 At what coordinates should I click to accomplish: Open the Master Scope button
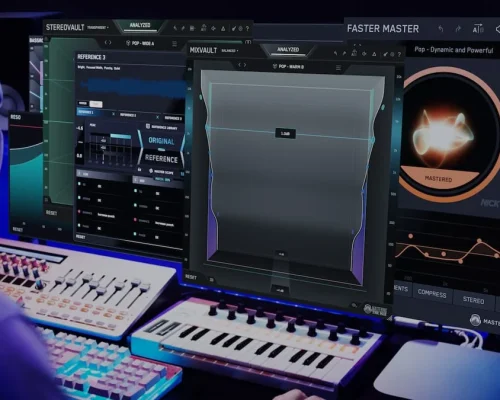point(161,172)
